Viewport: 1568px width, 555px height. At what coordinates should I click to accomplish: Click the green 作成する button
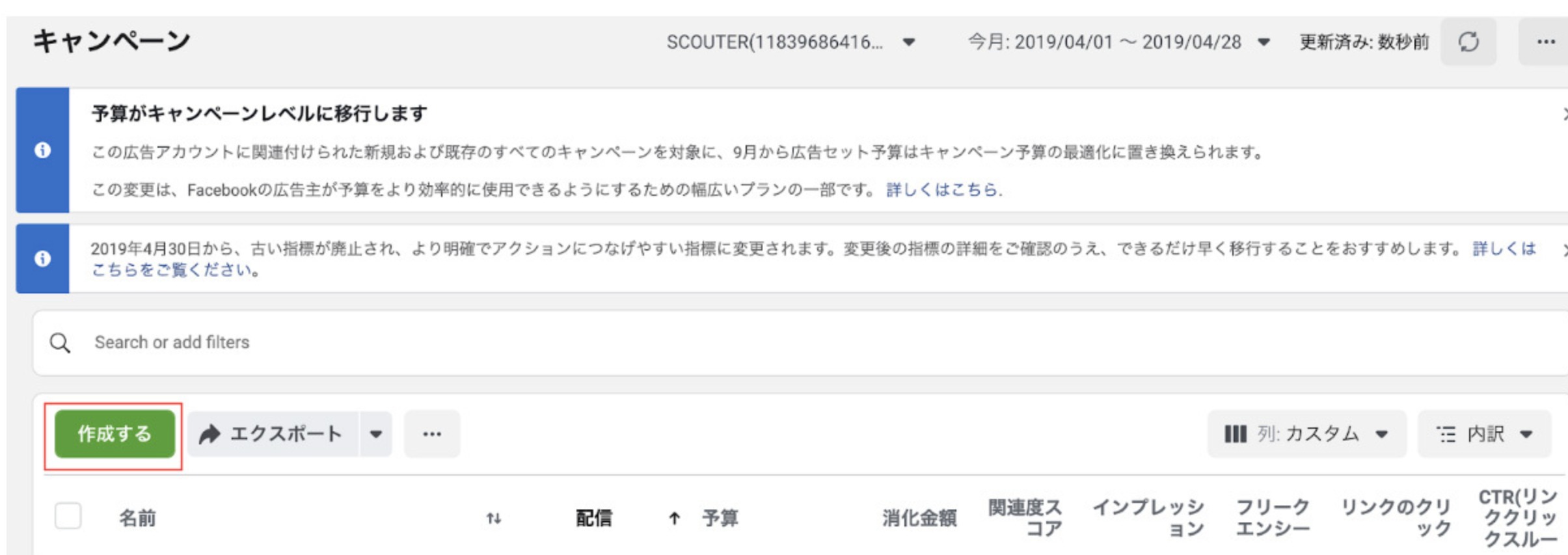click(x=115, y=434)
